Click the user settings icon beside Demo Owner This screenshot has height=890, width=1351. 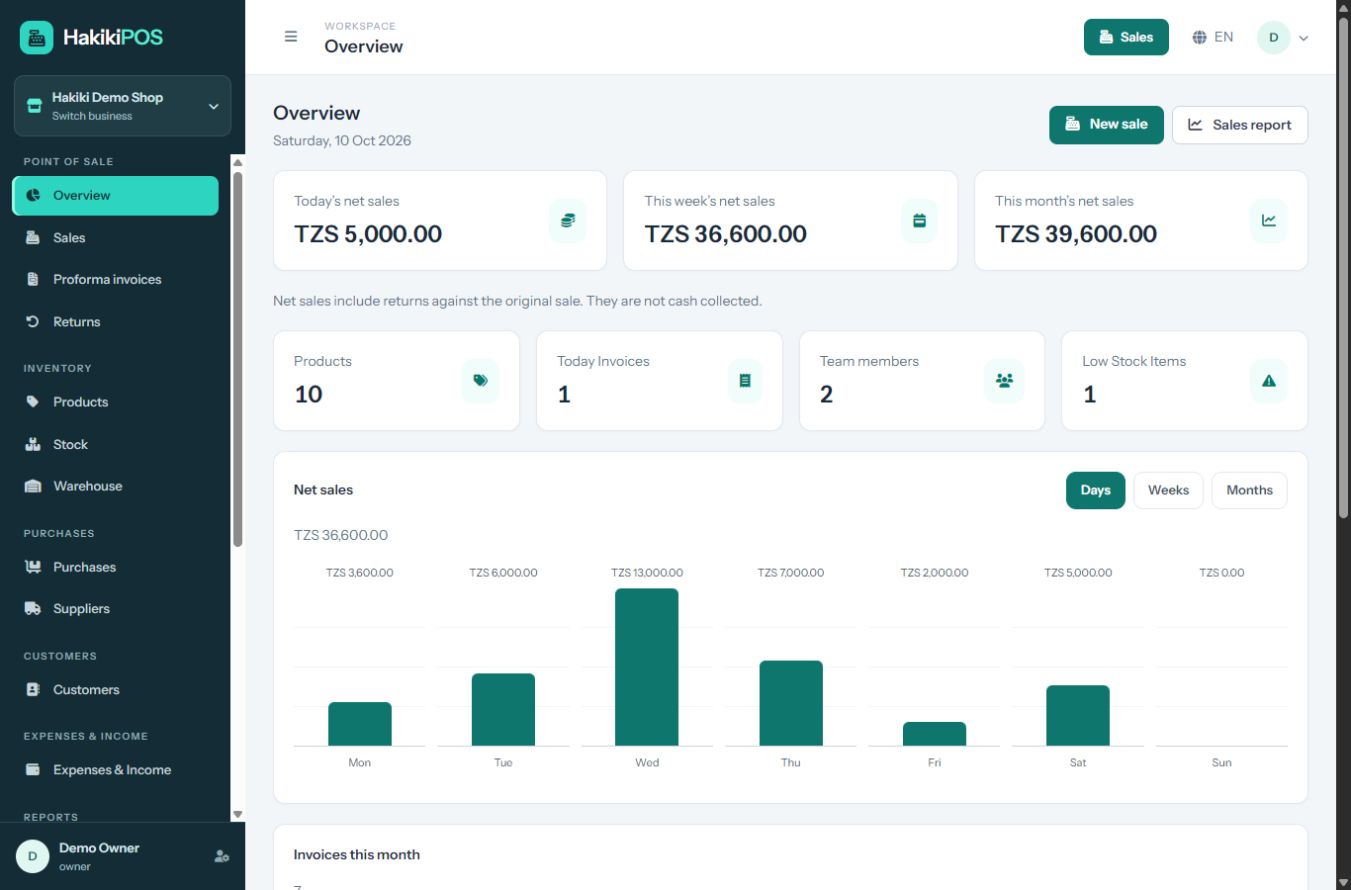[222, 856]
